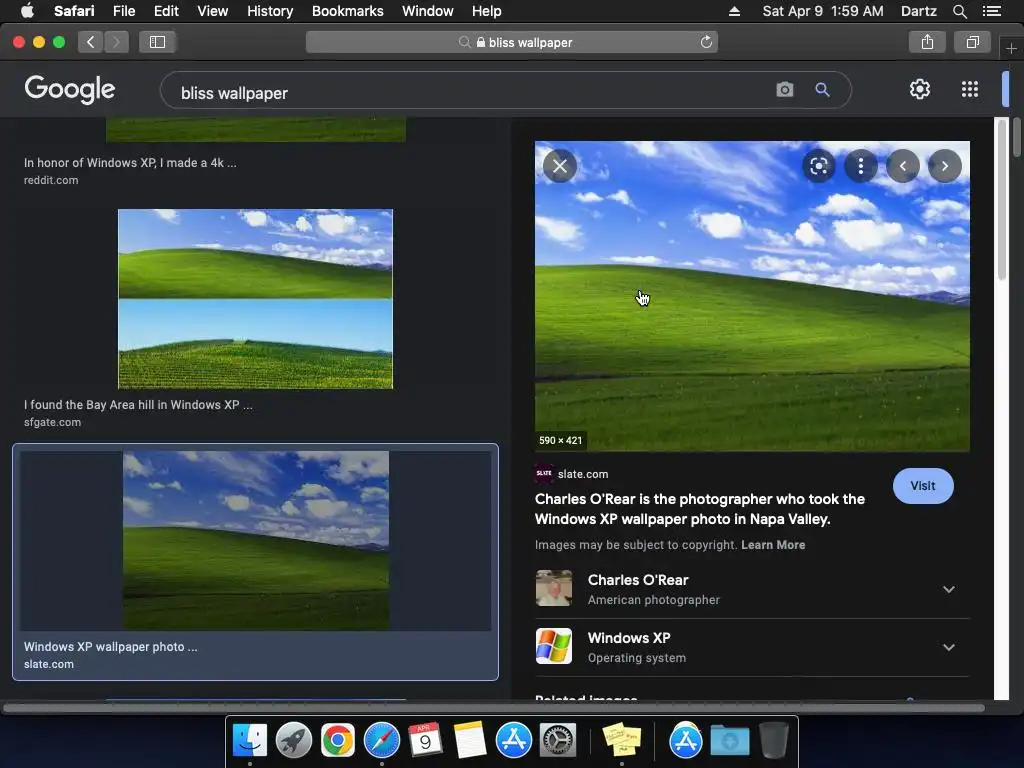Screen dimensions: 1024x768
Task: Open the Edit menu
Action: pos(166,11)
